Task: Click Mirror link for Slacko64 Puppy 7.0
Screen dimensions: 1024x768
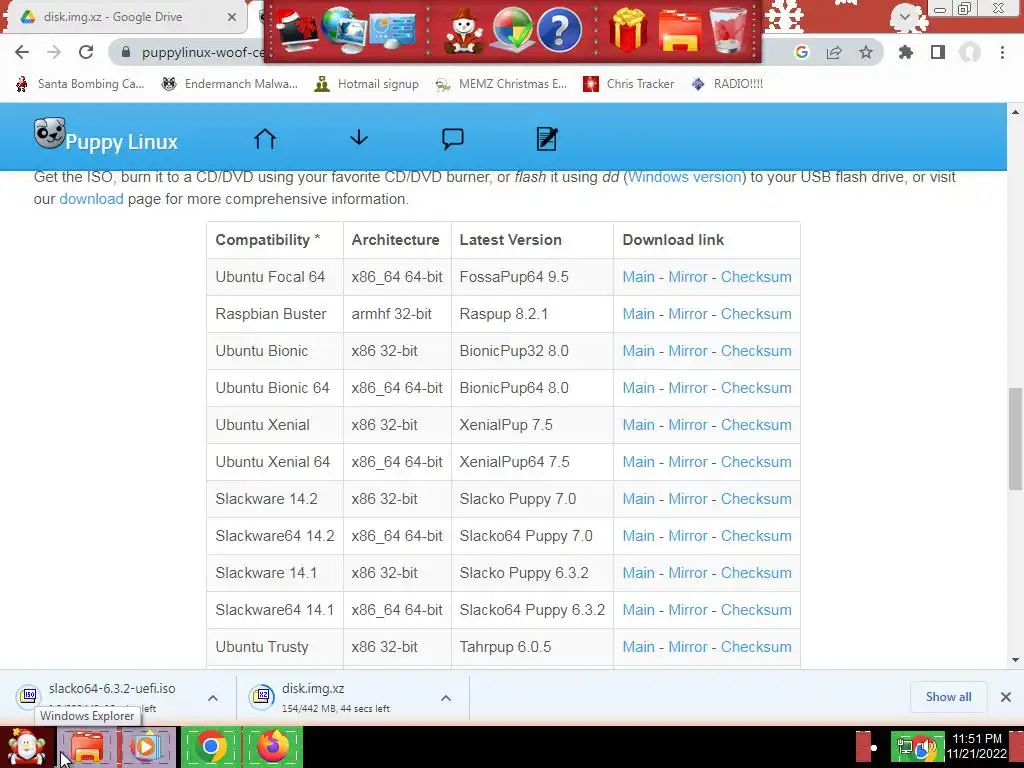Action: click(688, 536)
